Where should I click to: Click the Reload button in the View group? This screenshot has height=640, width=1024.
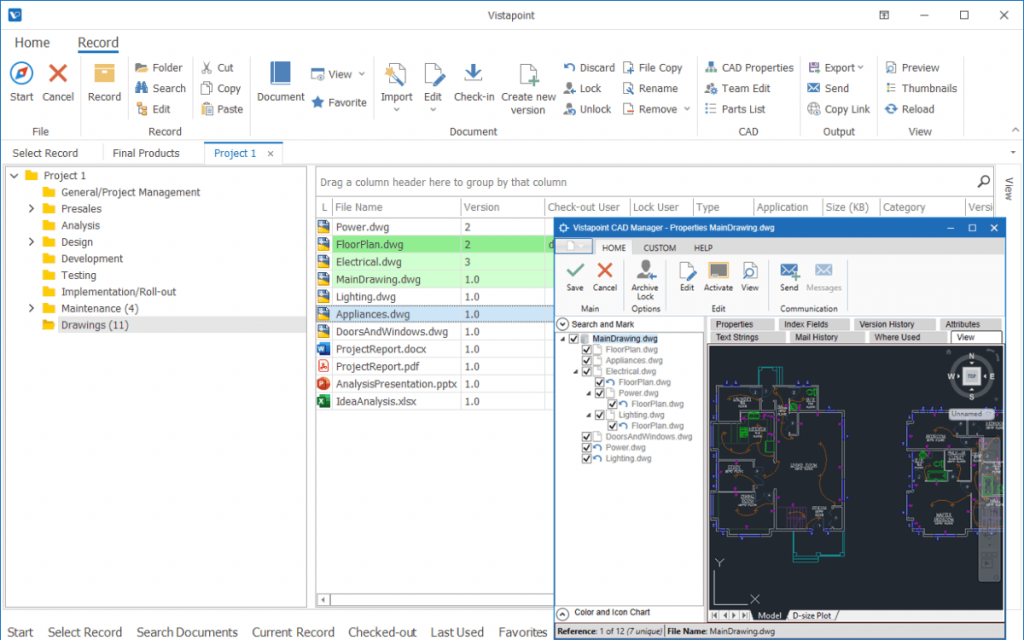point(917,109)
